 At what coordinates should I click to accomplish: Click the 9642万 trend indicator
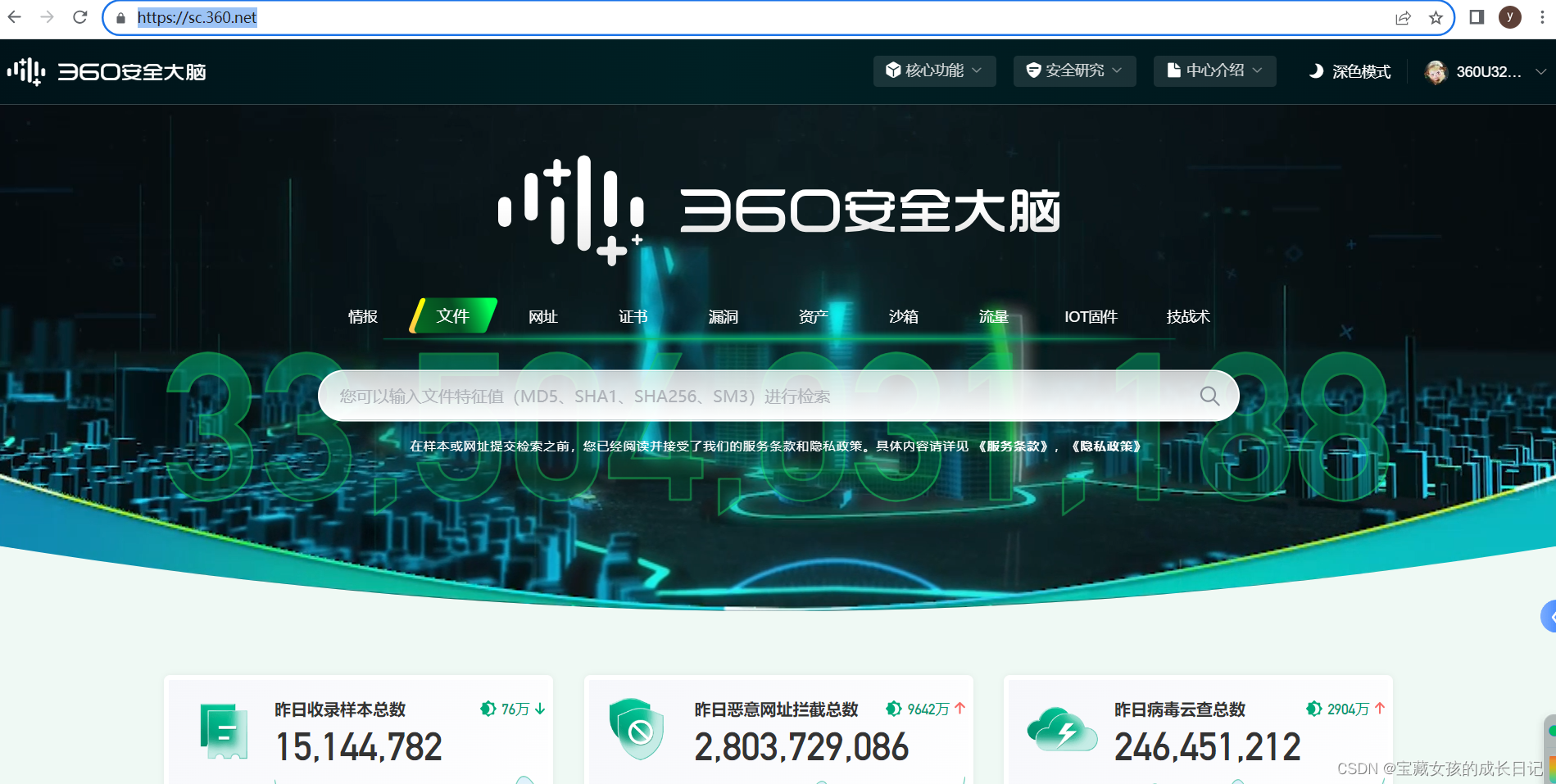(x=926, y=709)
